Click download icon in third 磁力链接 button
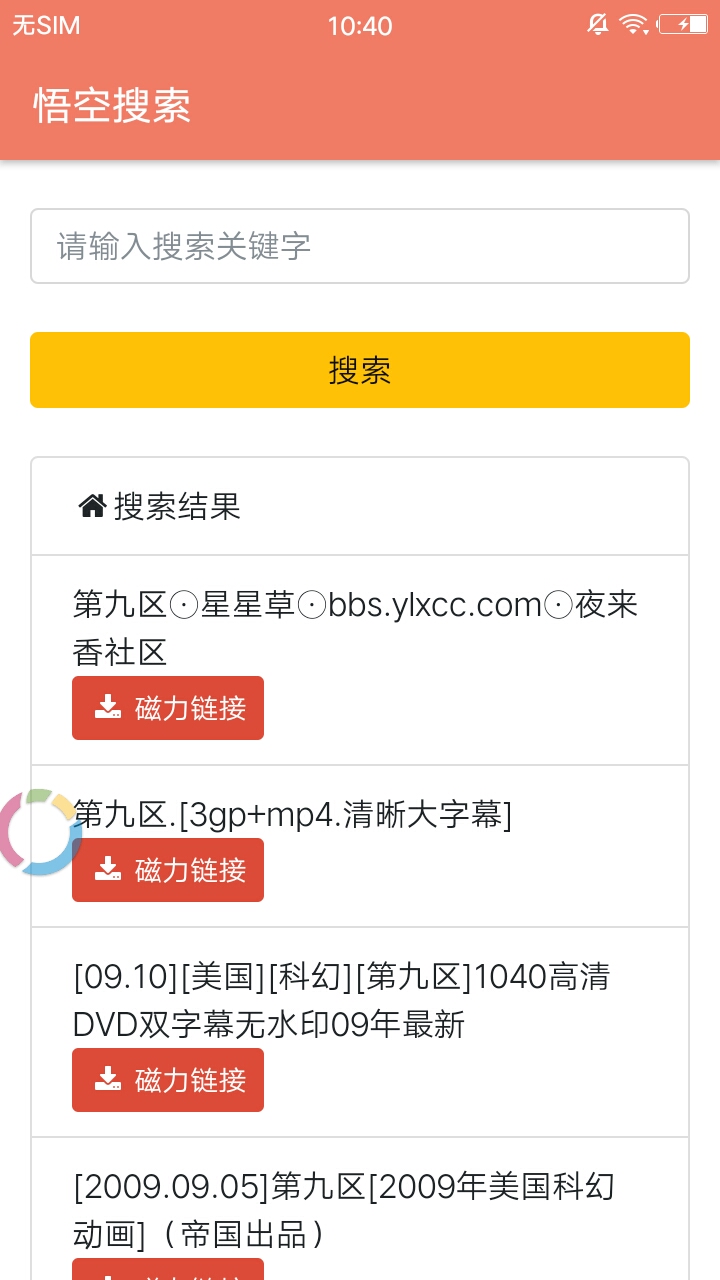 (108, 1080)
